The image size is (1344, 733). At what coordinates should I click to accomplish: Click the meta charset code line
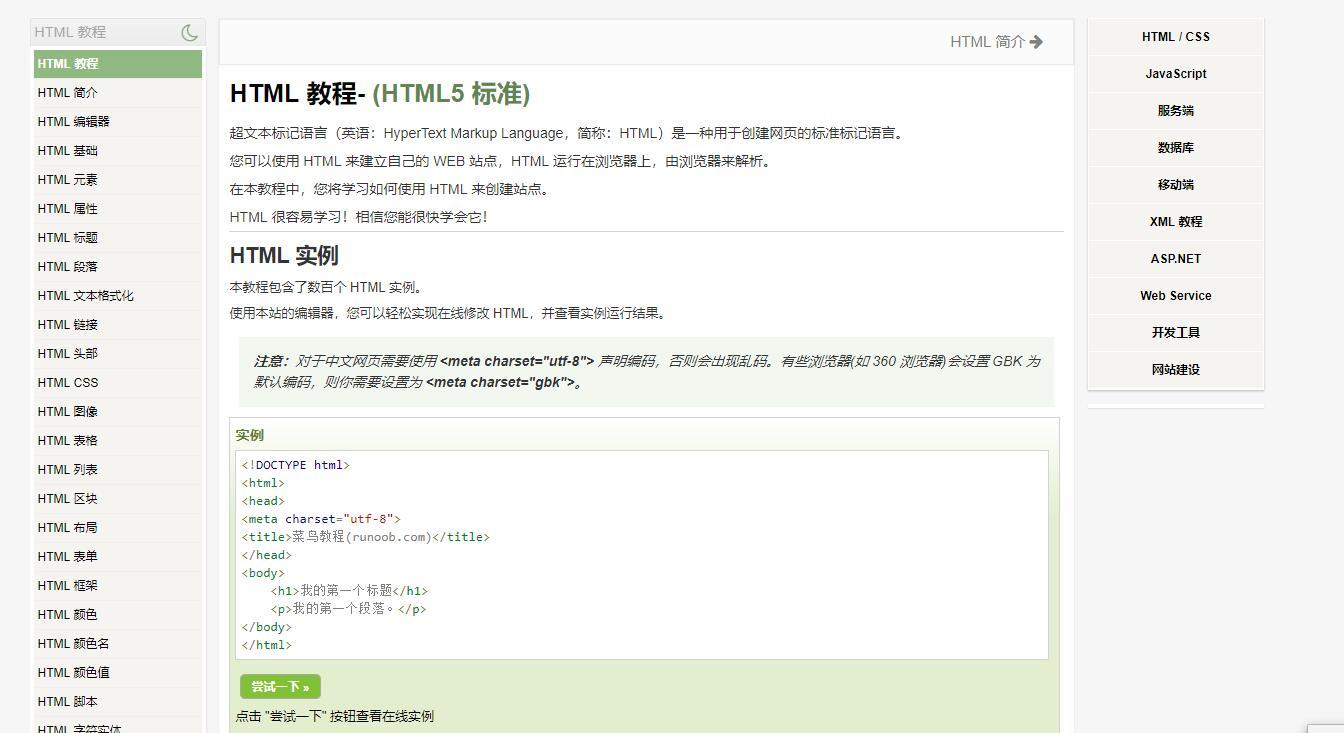(321, 519)
